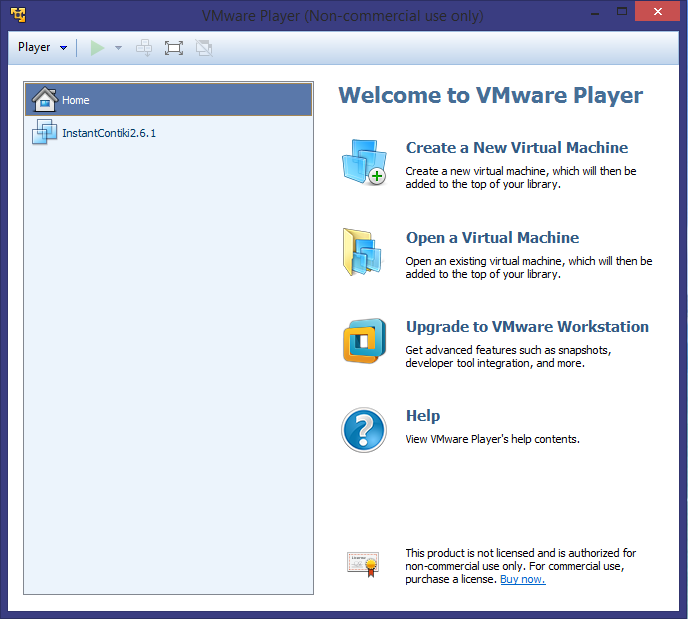
Task: Click the VMware Player title bar logo icon
Action: point(18,14)
